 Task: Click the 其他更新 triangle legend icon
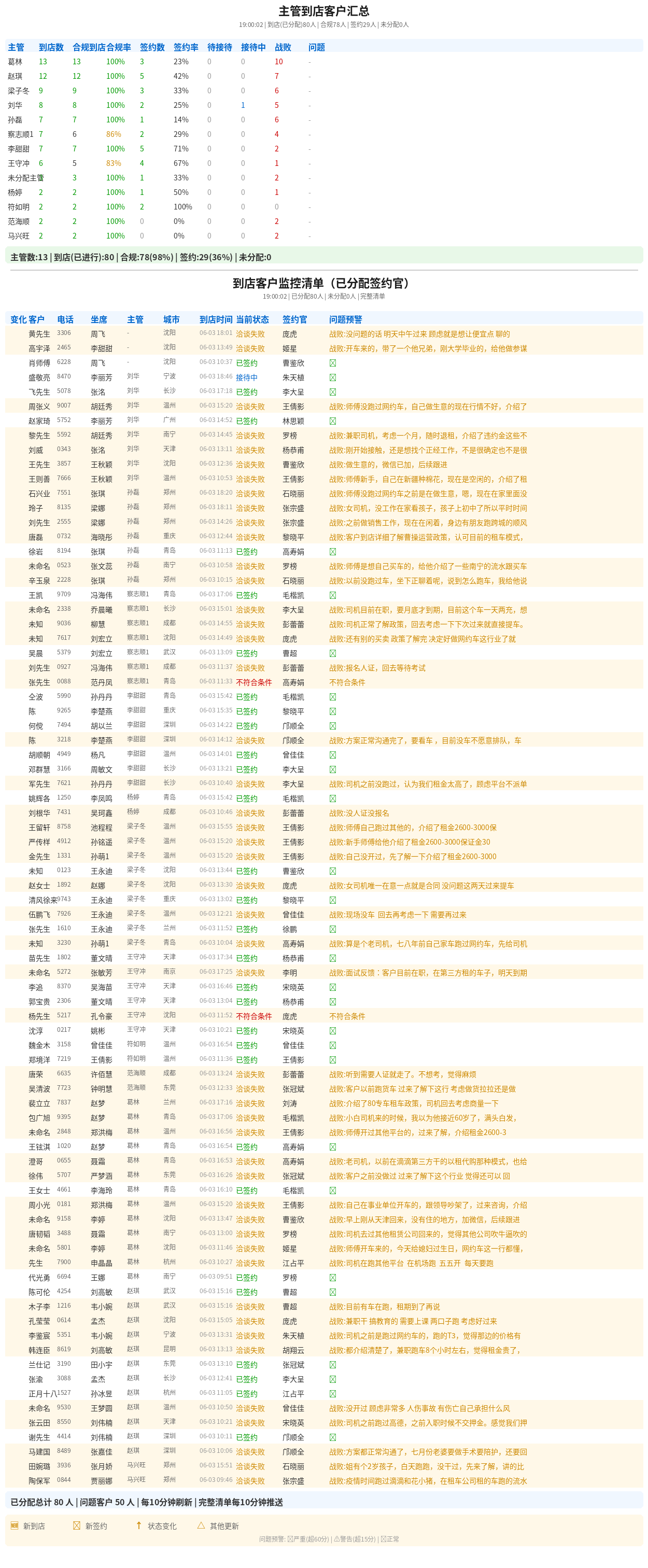click(201, 1525)
